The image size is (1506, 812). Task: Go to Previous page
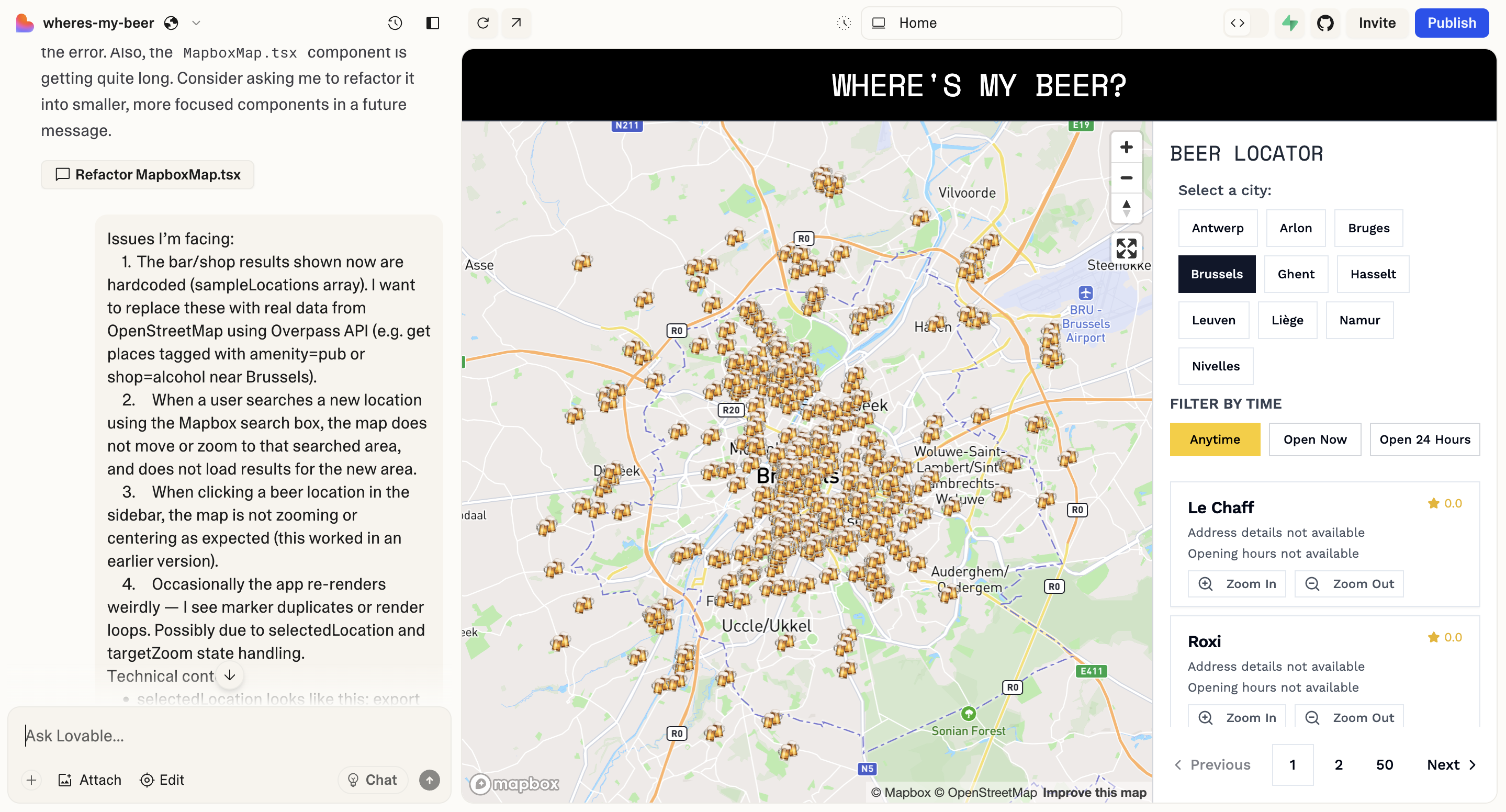coord(1212,765)
